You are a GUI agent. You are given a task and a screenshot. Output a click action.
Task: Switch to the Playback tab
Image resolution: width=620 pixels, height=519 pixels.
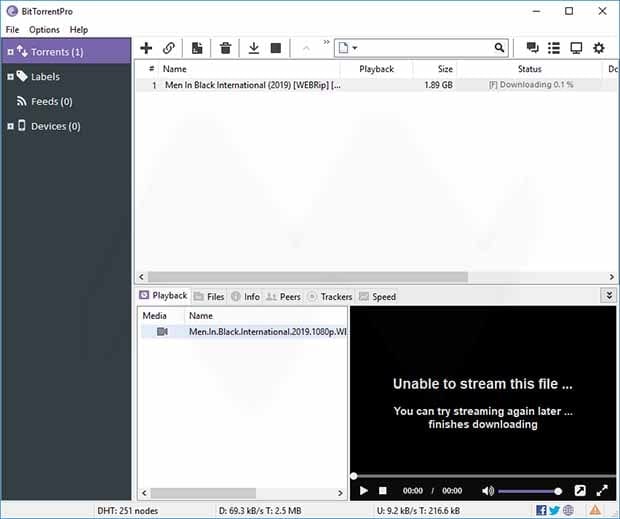164,296
